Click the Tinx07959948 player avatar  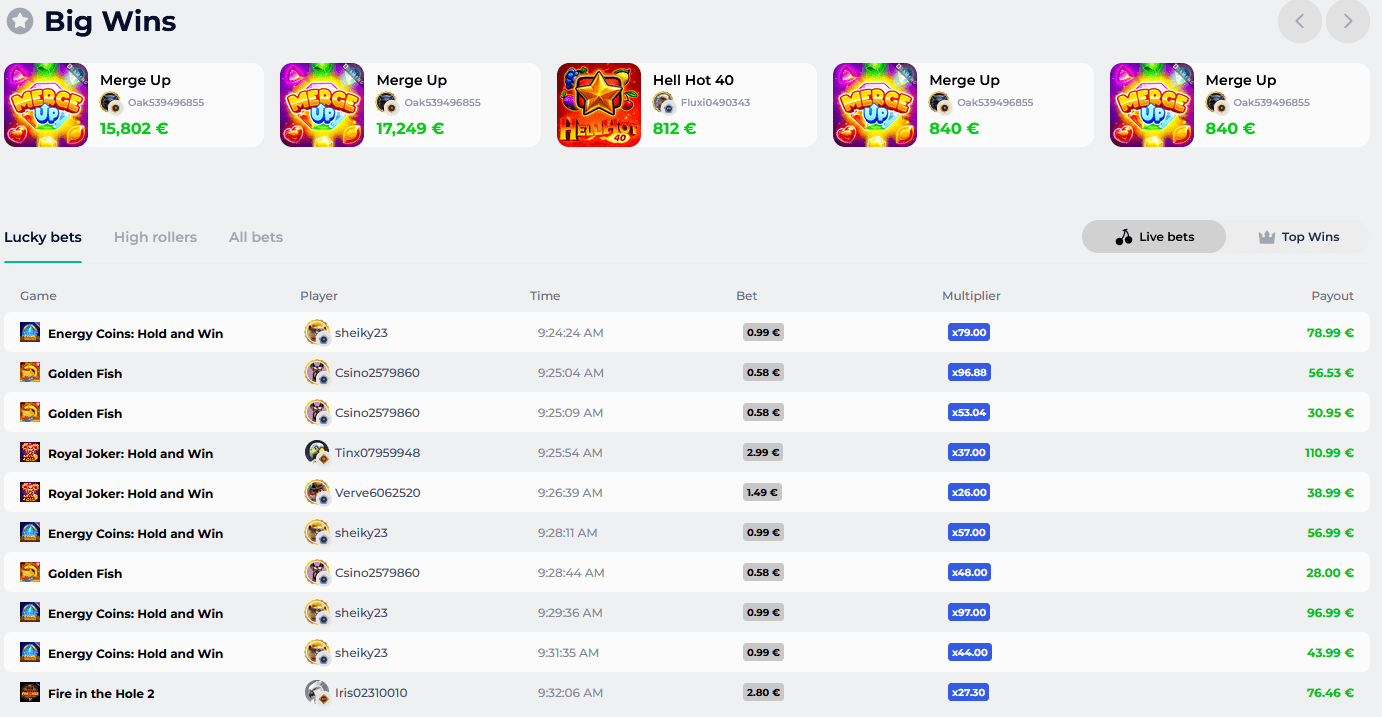[317, 453]
